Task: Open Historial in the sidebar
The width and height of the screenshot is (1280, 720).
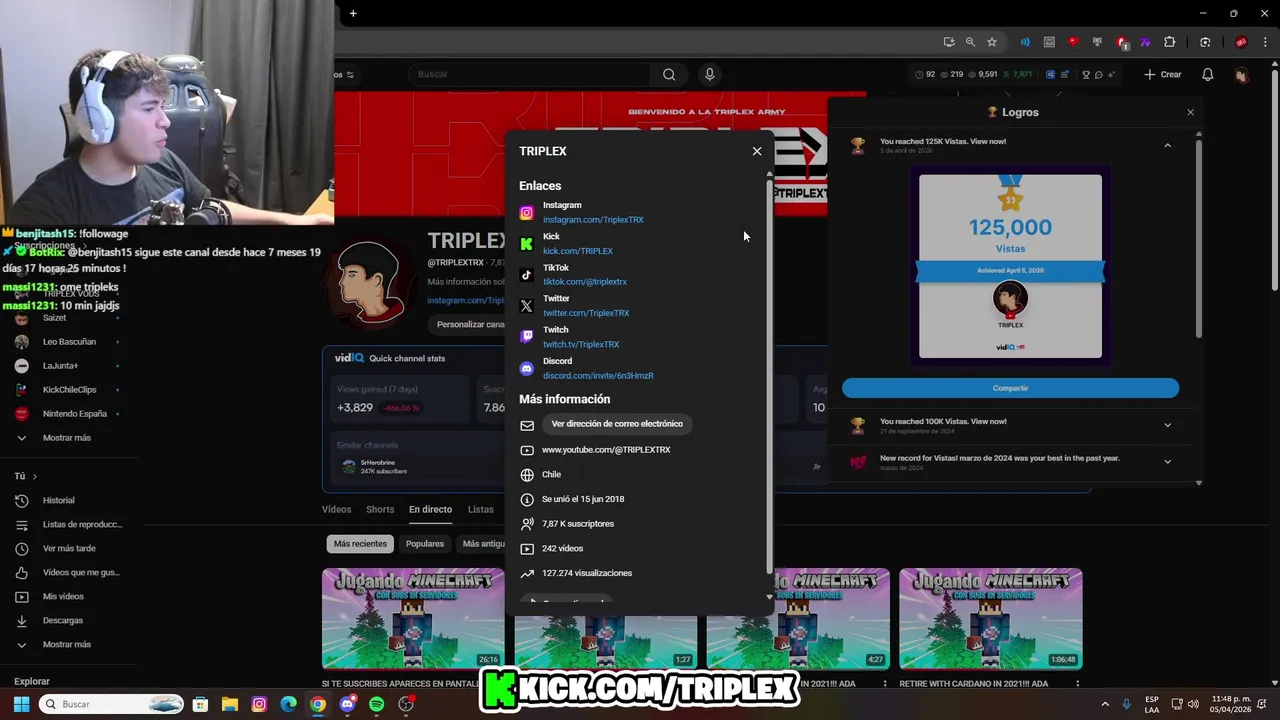Action: coord(58,501)
